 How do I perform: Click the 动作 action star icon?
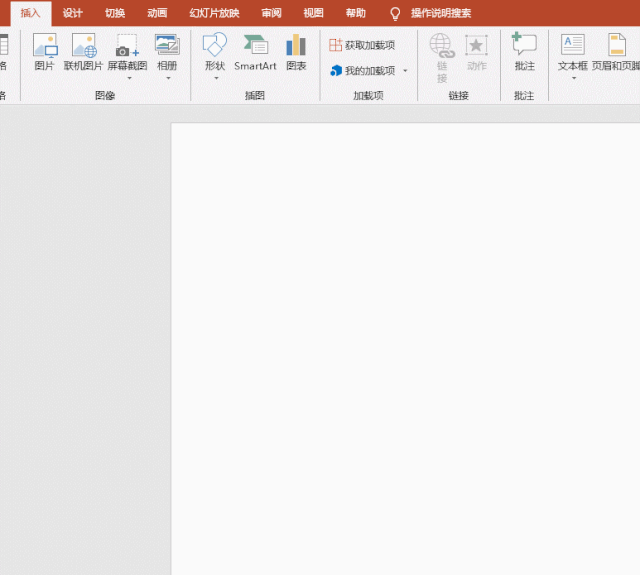[476, 46]
